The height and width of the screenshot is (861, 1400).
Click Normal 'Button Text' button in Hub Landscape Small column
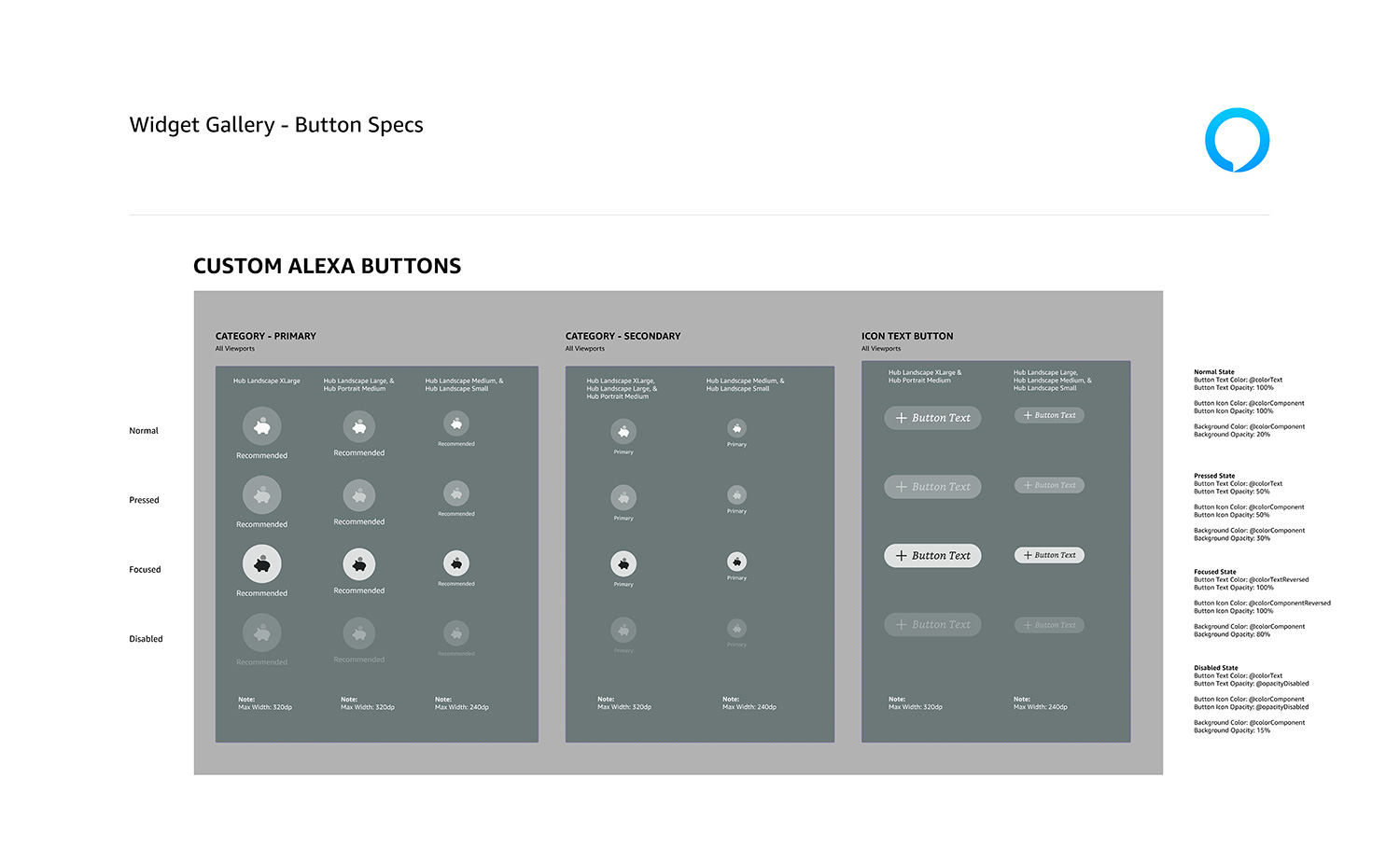[x=1049, y=415]
